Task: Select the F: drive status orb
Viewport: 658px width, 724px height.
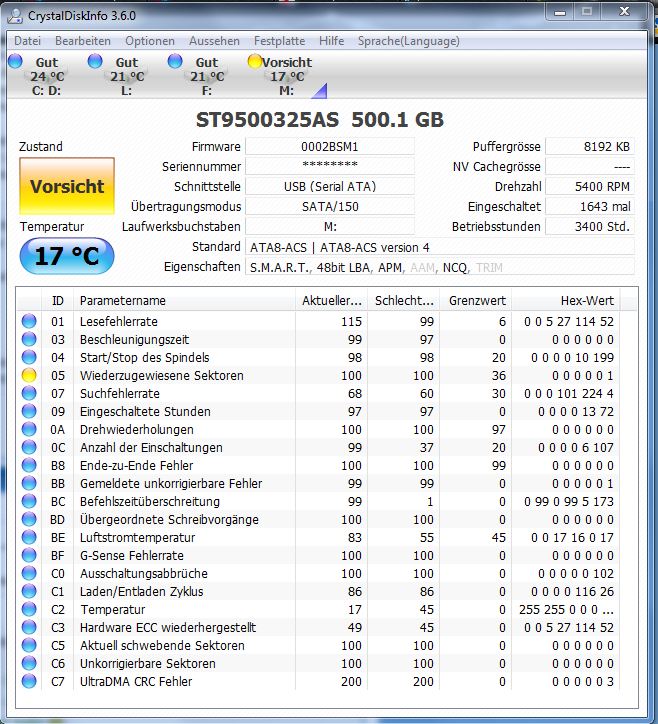Action: pos(175,61)
